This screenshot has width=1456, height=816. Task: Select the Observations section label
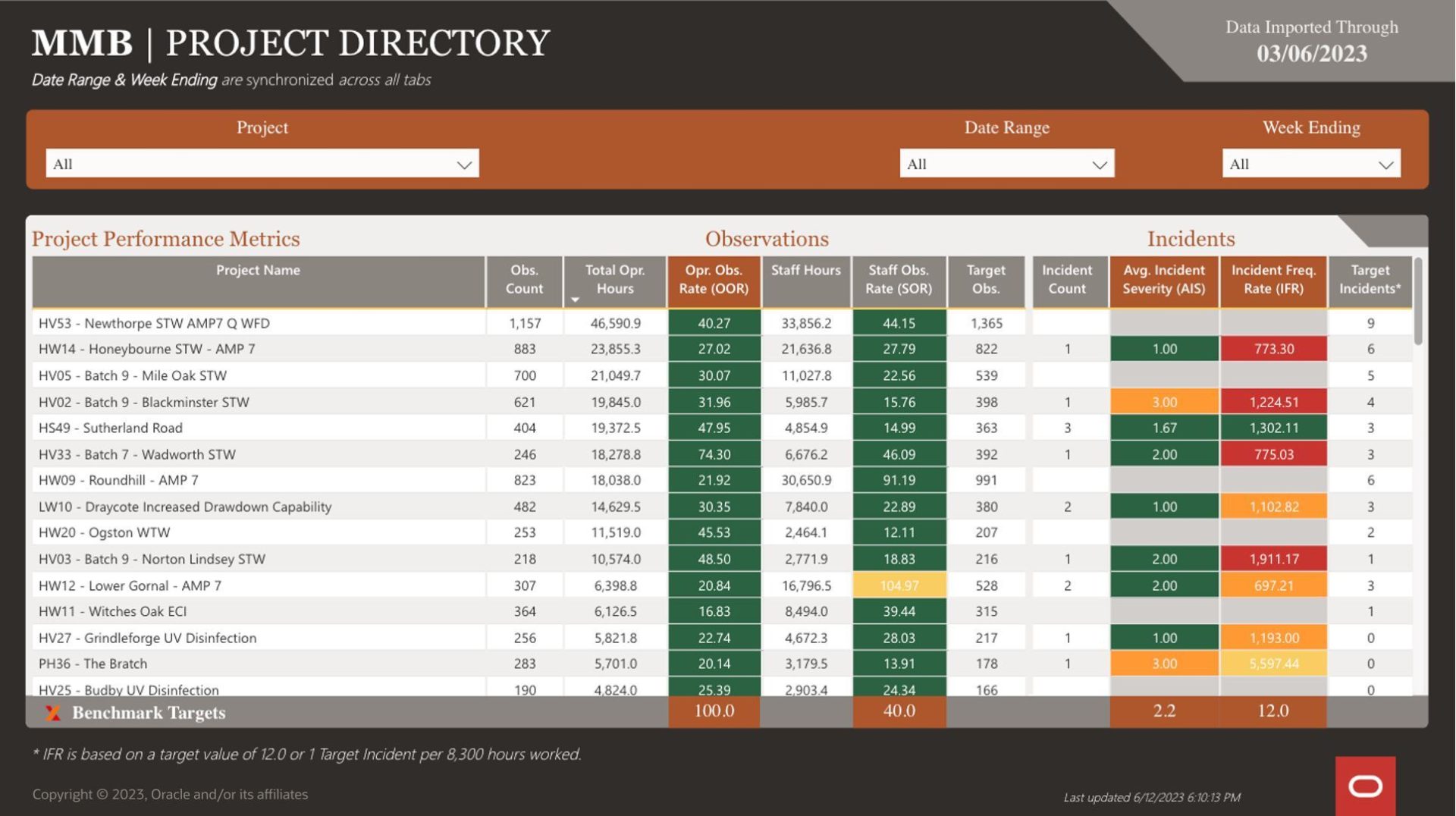pos(767,238)
